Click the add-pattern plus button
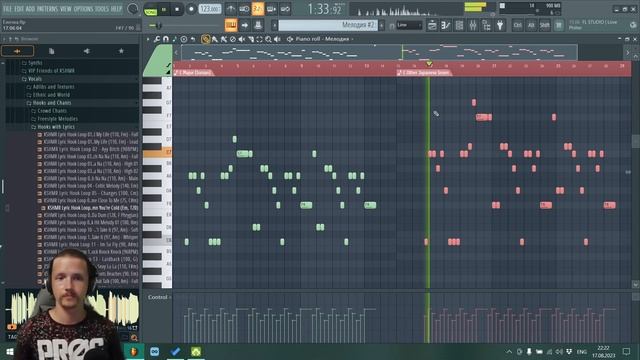 tap(382, 25)
